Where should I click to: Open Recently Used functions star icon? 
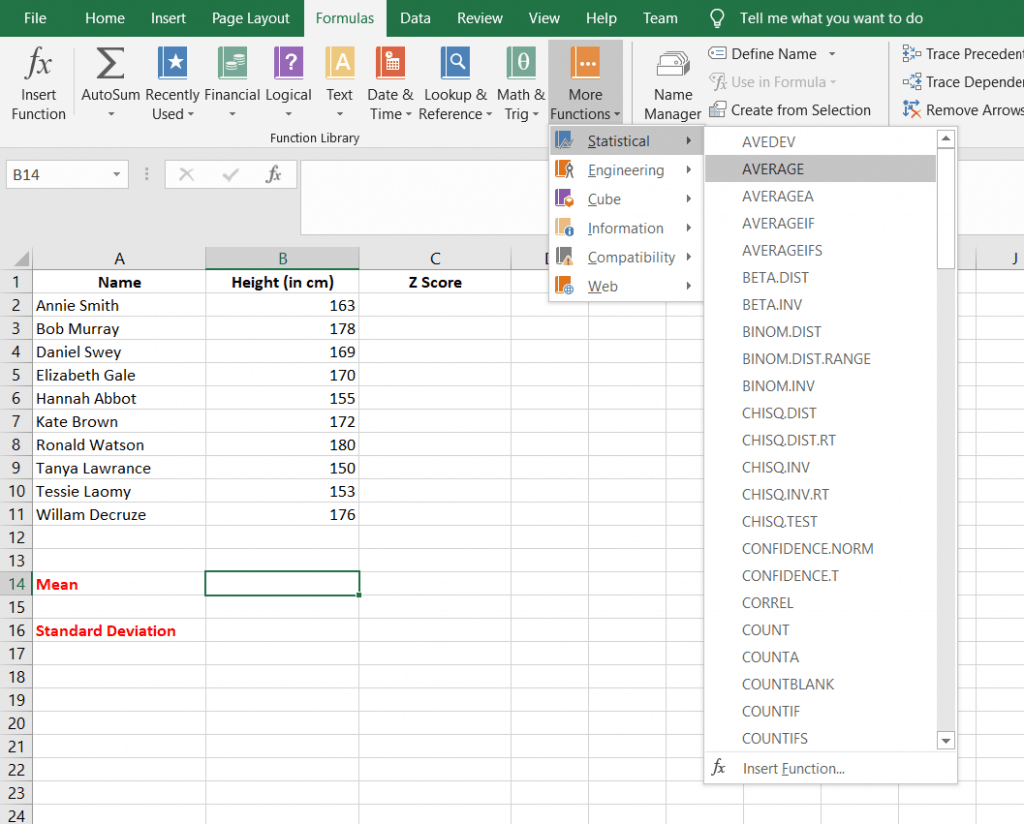(x=172, y=63)
